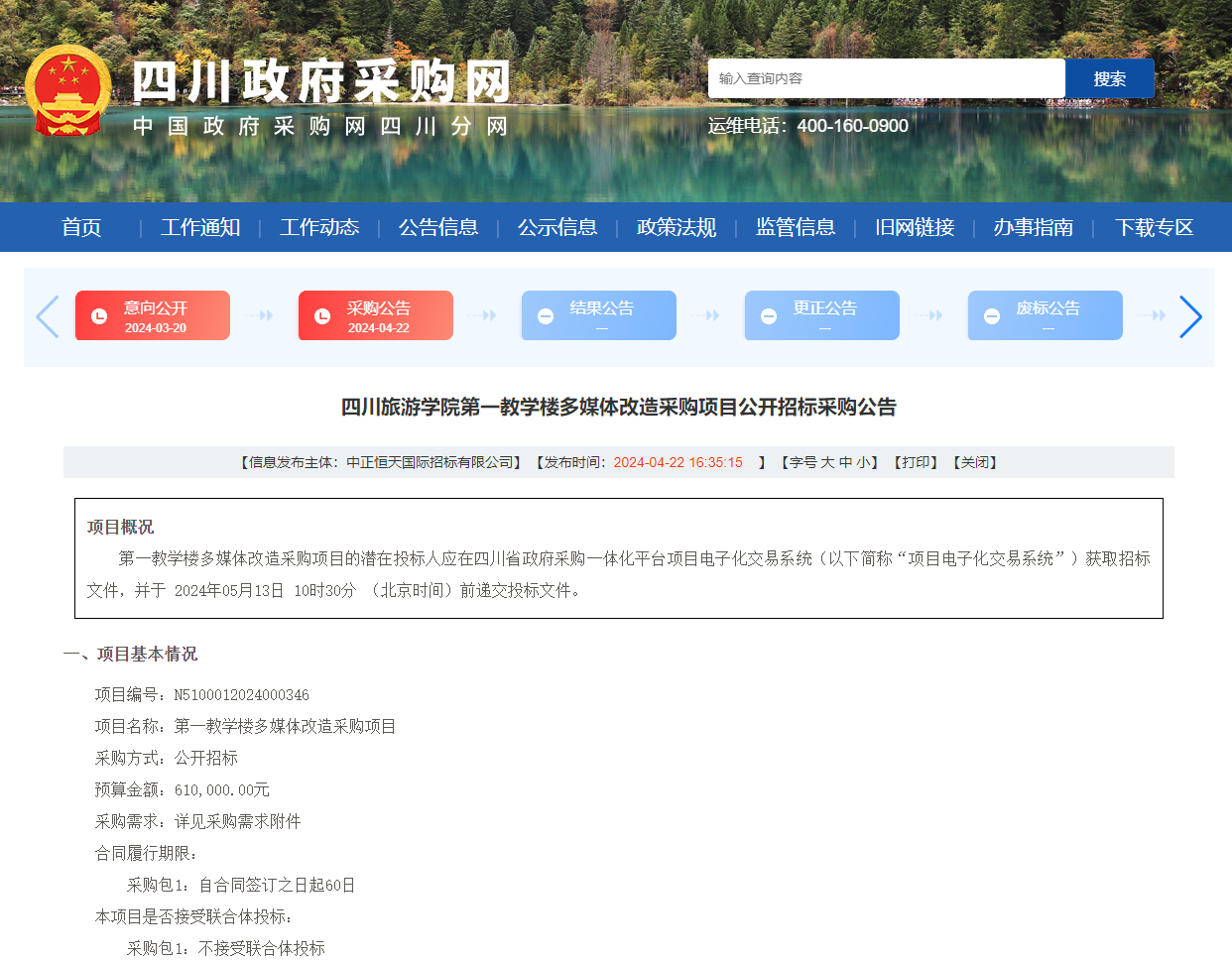
Task: Click the publish time 2024-04-22 16:35:15
Action: tap(678, 462)
